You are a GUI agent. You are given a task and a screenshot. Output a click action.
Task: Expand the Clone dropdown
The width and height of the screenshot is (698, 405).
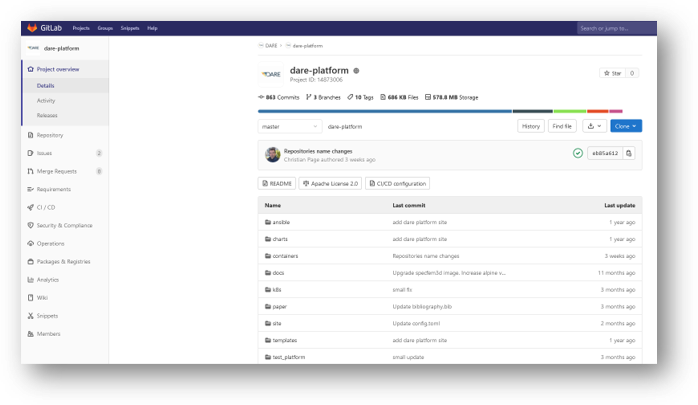[x=626, y=126]
